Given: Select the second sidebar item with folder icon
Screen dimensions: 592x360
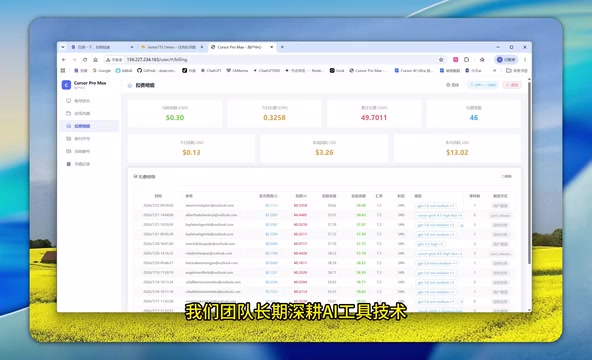Looking at the screenshot, I should click(89, 113).
